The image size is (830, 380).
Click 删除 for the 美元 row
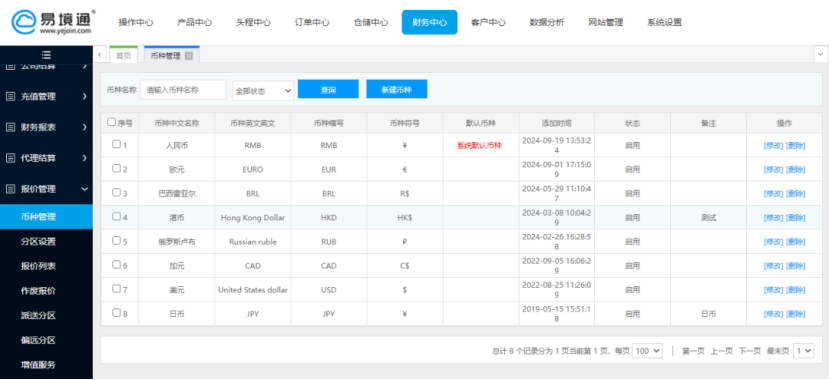[795, 290]
